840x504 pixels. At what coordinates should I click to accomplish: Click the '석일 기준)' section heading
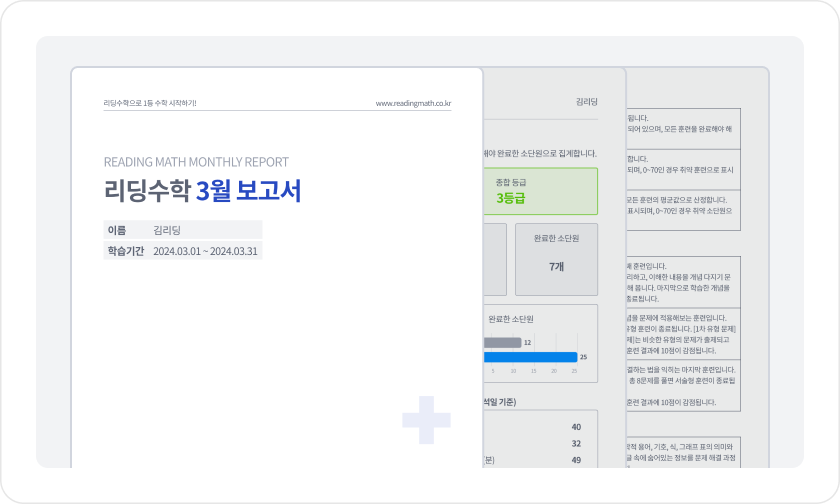pos(500,402)
